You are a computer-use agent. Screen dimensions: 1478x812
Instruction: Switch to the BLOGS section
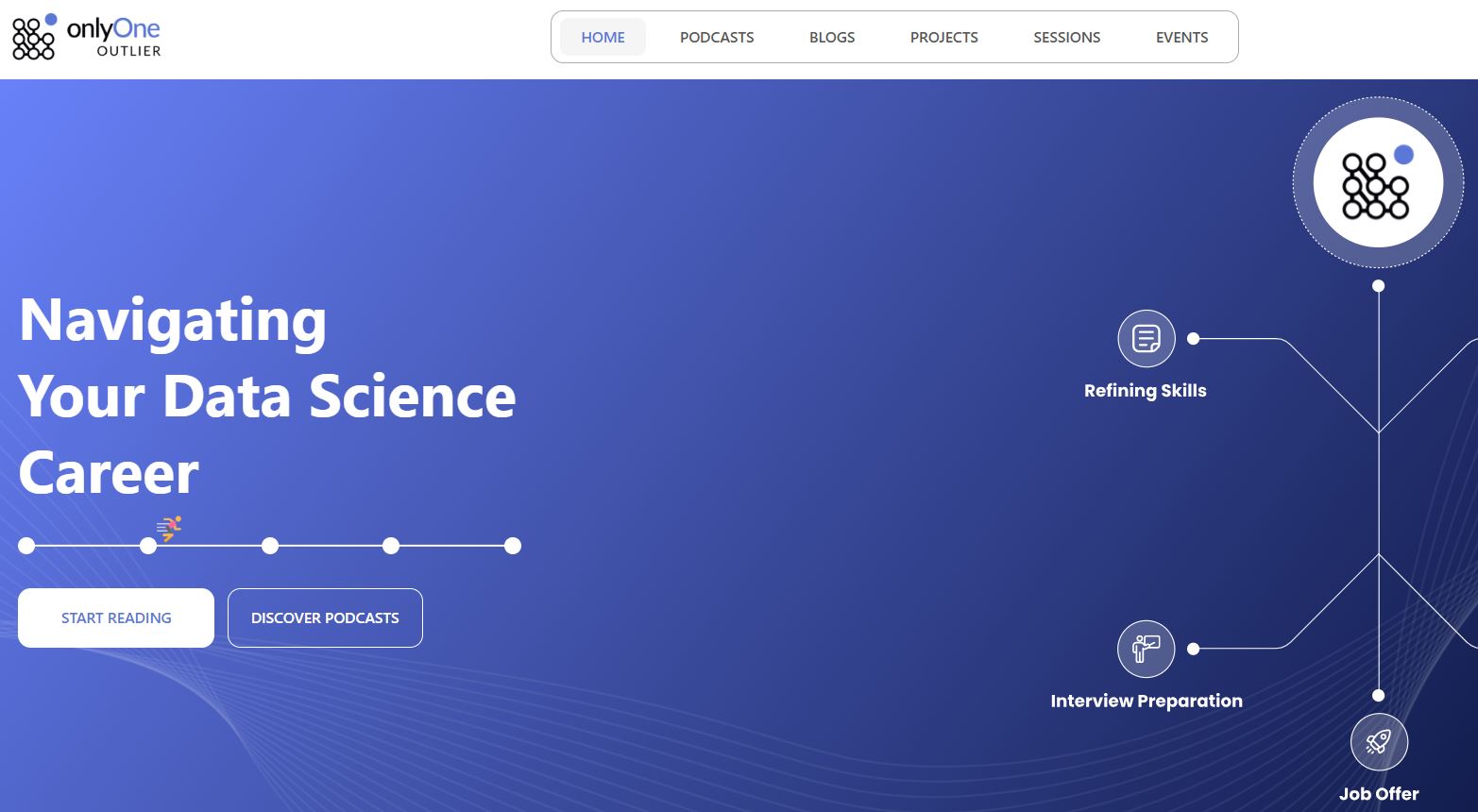tap(831, 37)
